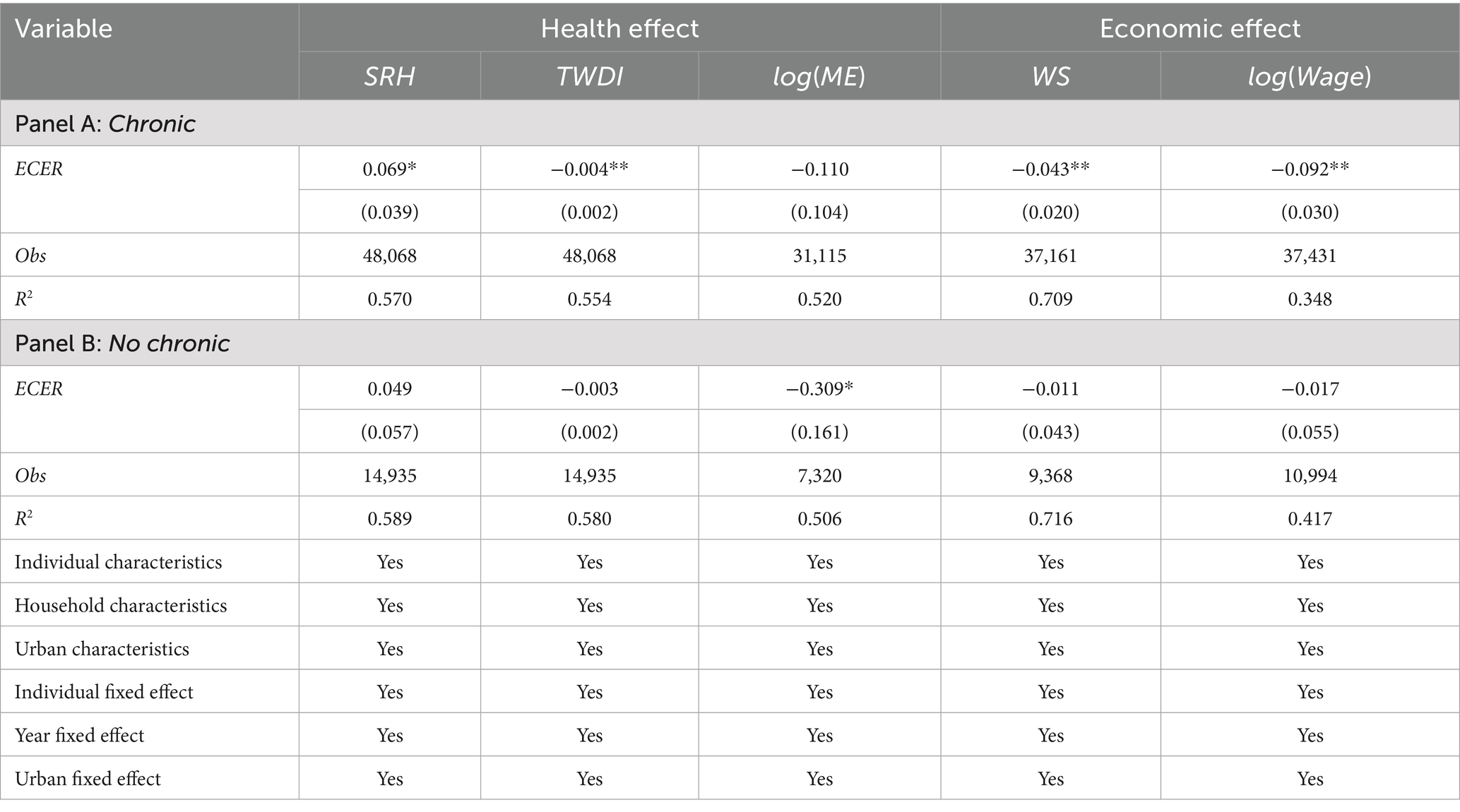Click the 31,115 observations cell
1460x812 pixels.
819,255
